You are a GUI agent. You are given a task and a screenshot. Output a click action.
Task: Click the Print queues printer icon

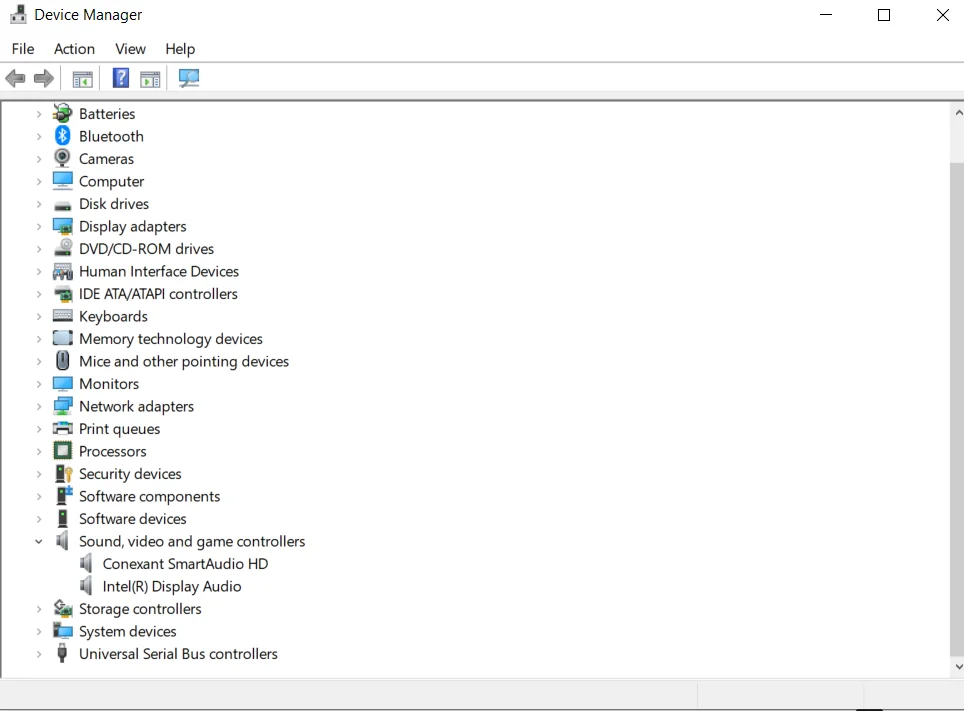(62, 428)
